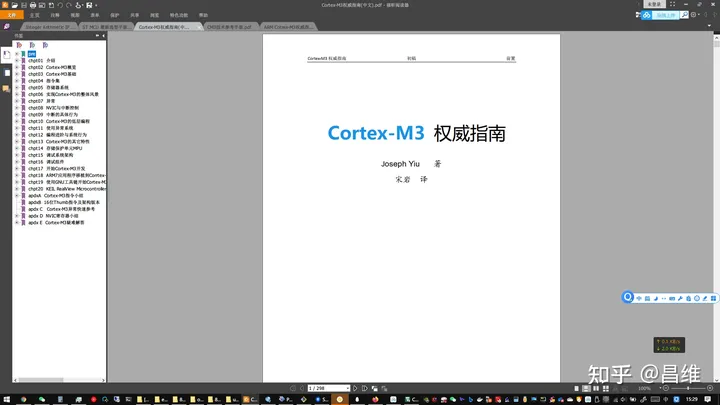This screenshot has width=720, height=405.
Task: Select the highlighted pre bookmark
Action: (32, 54)
